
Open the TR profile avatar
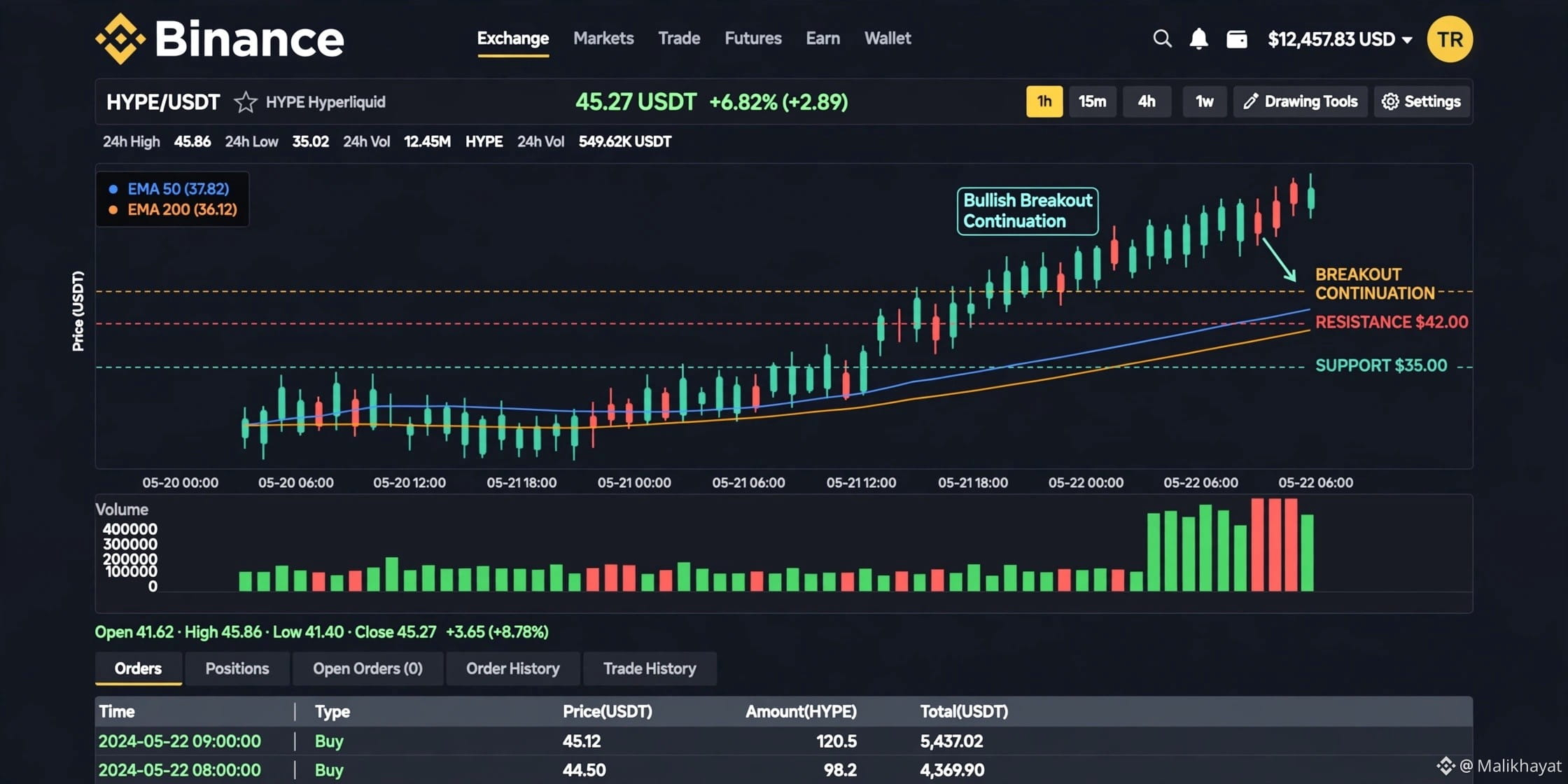1450,38
